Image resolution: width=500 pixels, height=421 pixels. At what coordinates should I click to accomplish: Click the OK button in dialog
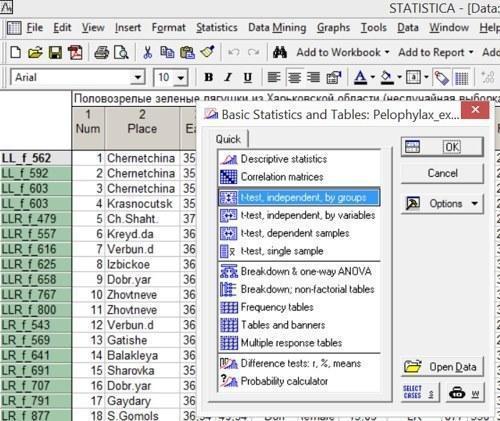coord(442,147)
